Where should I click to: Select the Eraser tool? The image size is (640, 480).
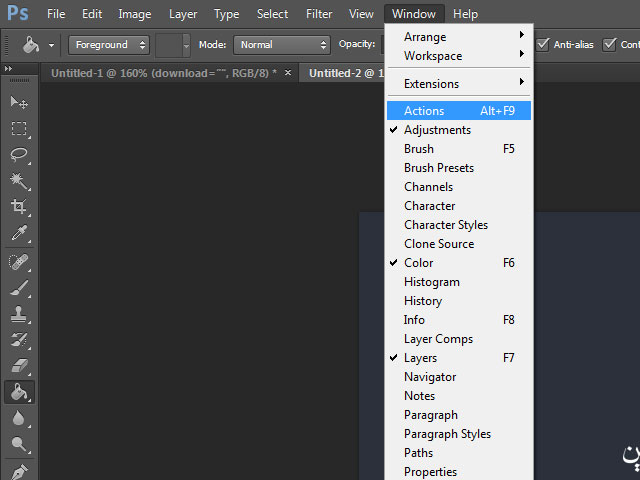click(19, 366)
